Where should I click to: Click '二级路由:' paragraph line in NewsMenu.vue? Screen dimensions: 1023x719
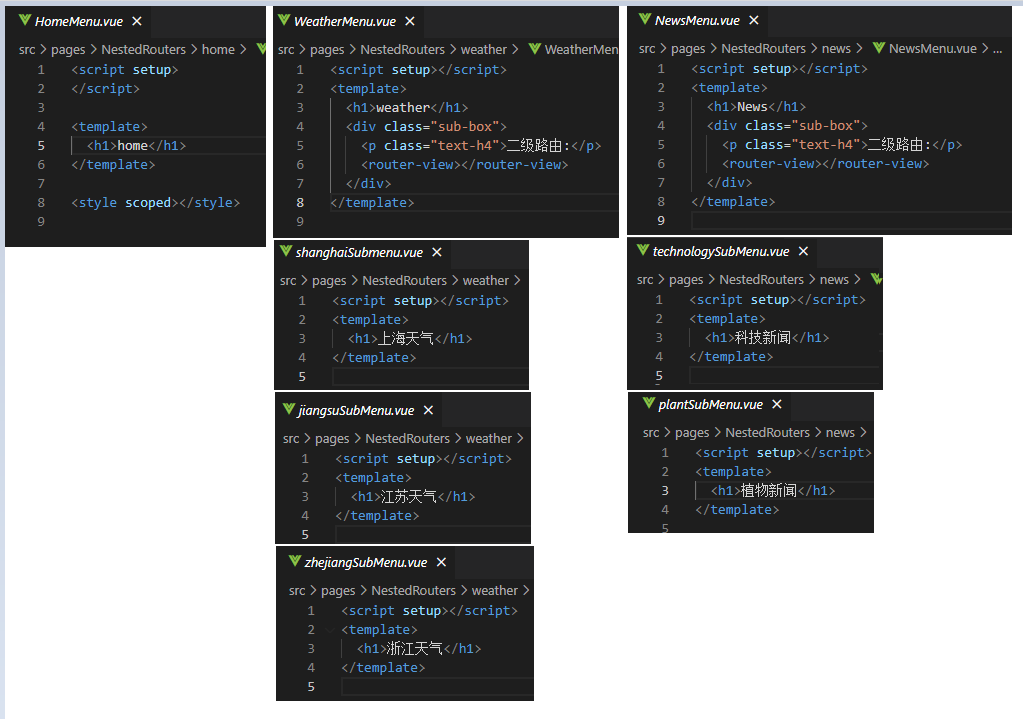tap(842, 145)
